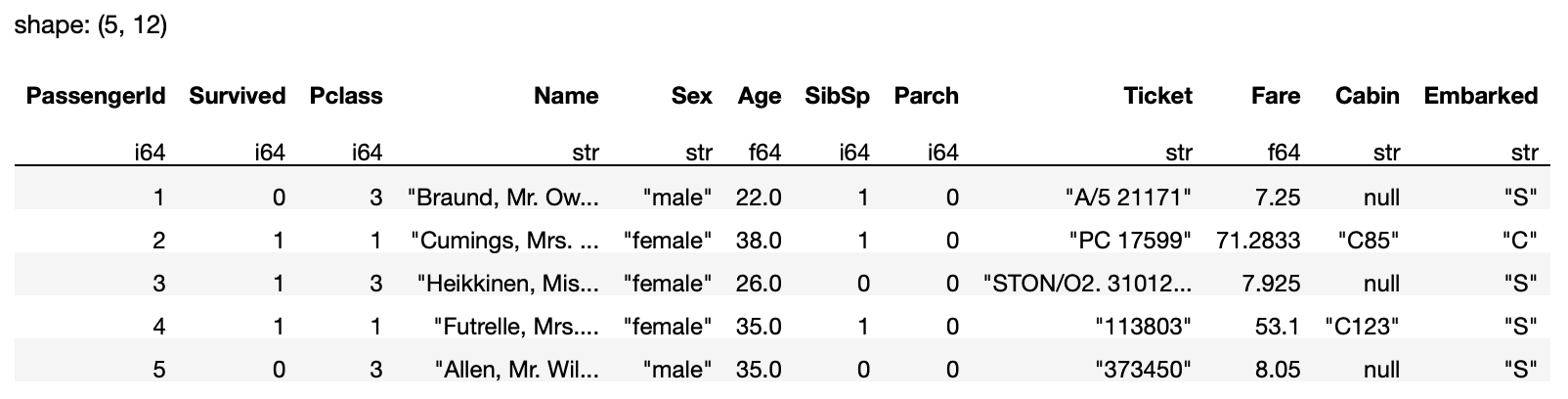The width and height of the screenshot is (1568, 399).
Task: Select the age value 22.0
Action: tap(759, 198)
